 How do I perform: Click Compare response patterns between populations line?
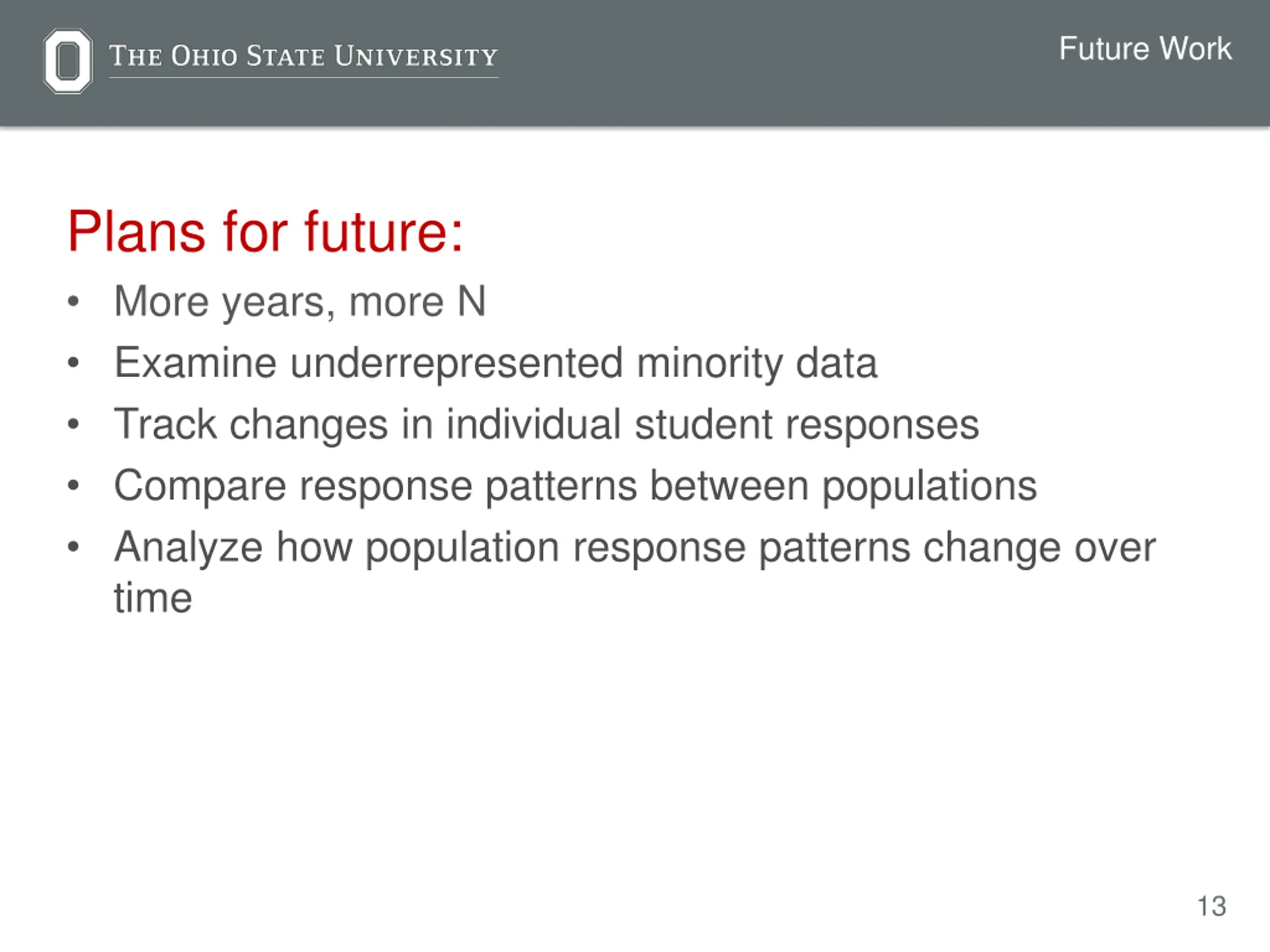575,486
